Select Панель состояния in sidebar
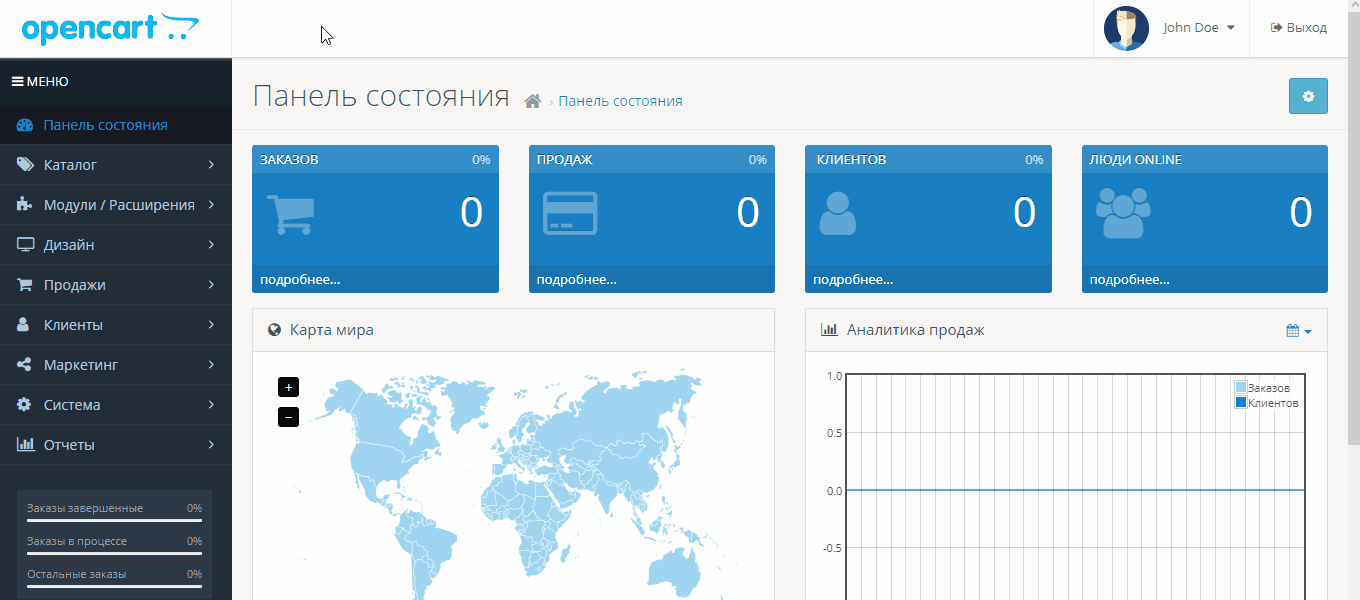The height and width of the screenshot is (600, 1360). coord(105,125)
